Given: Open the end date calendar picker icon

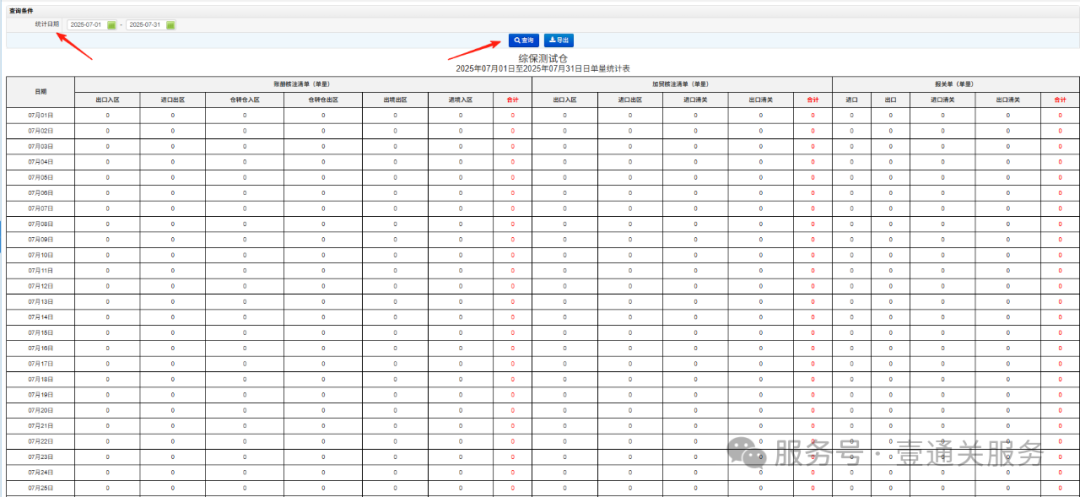Looking at the screenshot, I should (171, 25).
